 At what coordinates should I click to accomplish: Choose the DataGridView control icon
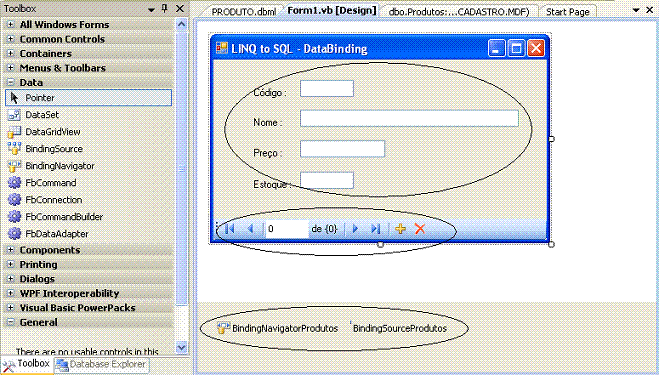click(x=14, y=132)
